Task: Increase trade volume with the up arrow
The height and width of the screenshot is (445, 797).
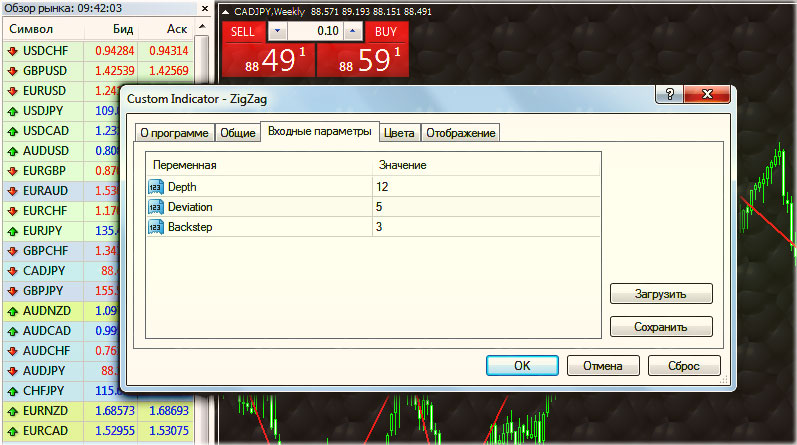Action: point(350,31)
